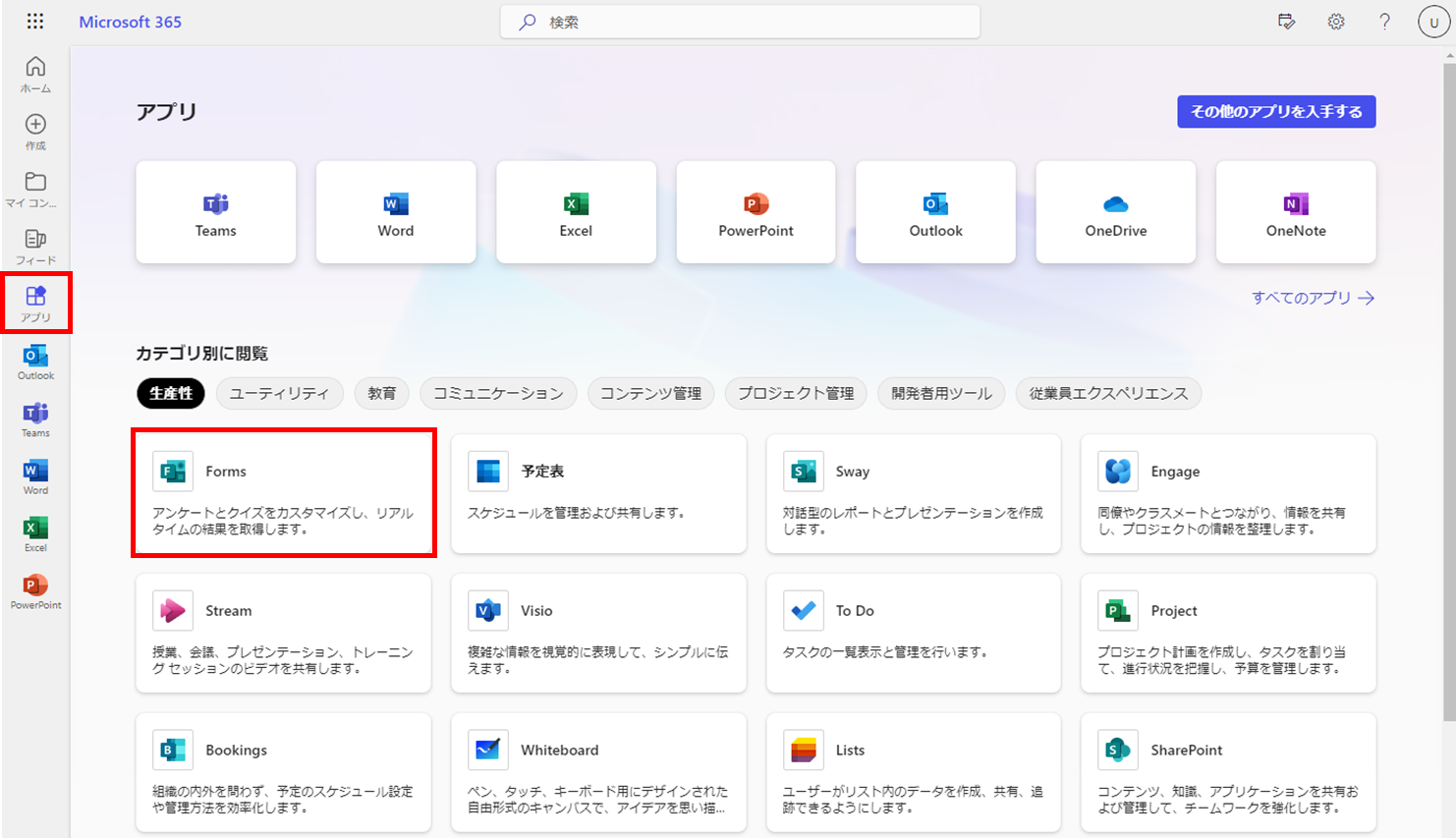Click the Bookings description about 組織の内外
Screen dimensions: 1456x838
coord(283,800)
